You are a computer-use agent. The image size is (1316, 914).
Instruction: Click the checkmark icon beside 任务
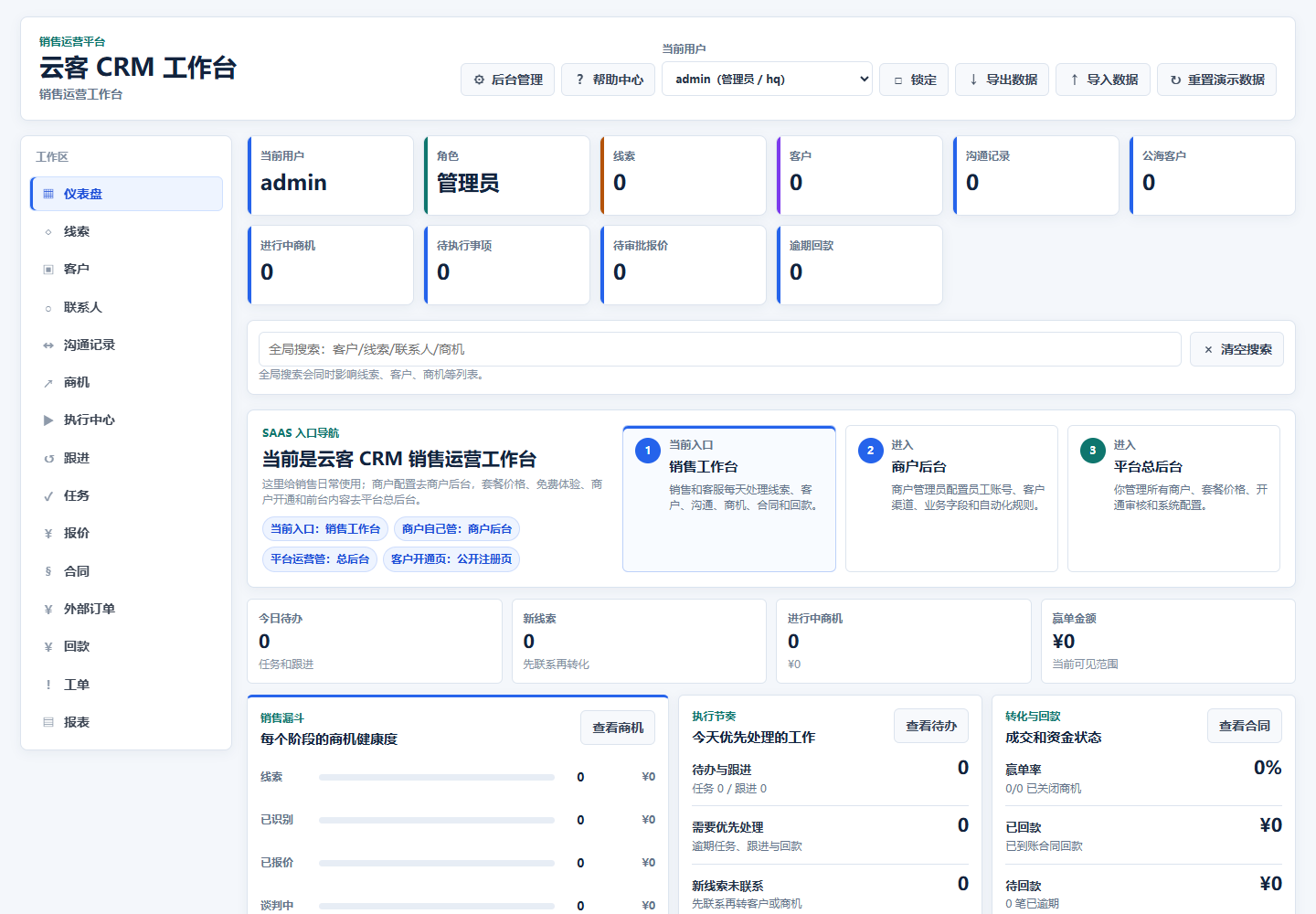48,496
